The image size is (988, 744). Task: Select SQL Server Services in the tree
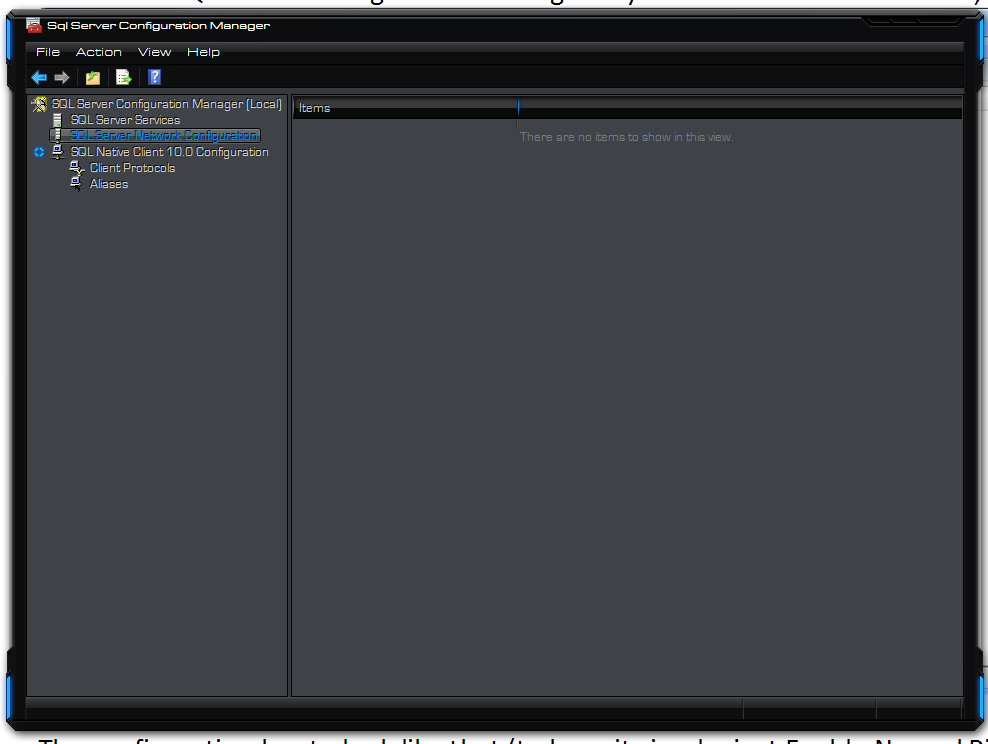(125, 120)
